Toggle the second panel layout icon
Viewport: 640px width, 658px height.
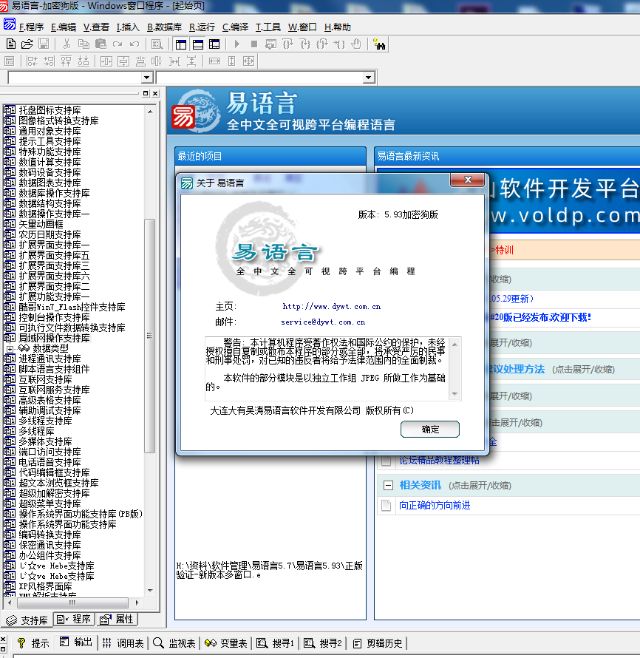pos(198,44)
